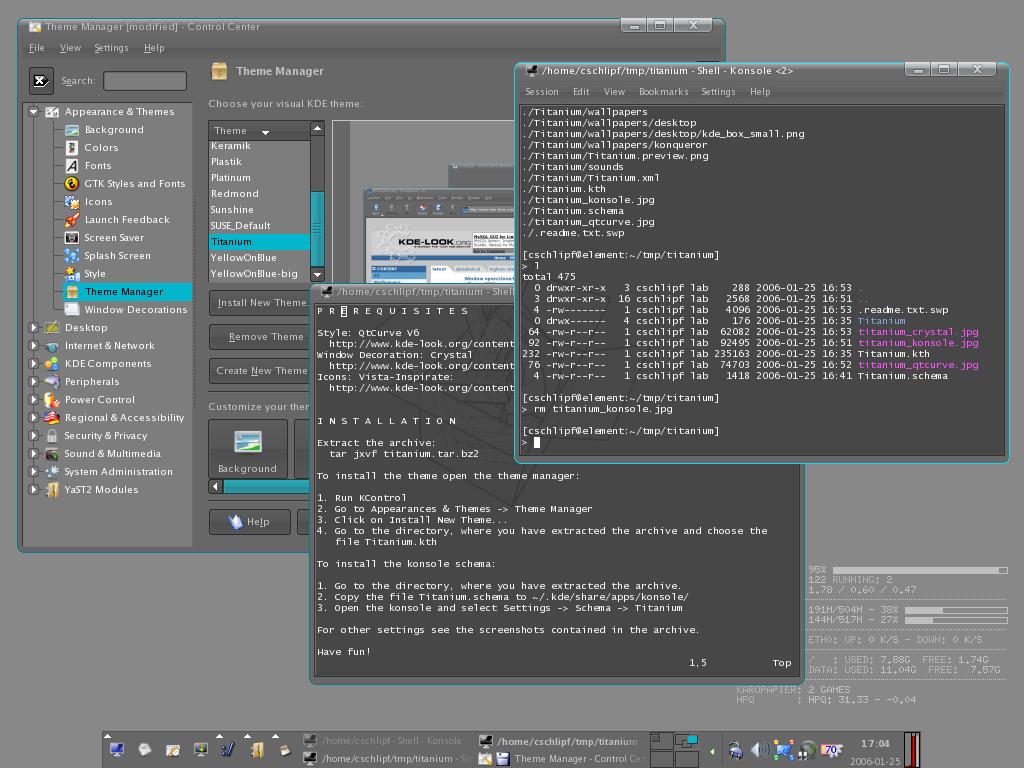Switch to /home/cschlipf Shell Konsole taskbar entry
Screen dimensions: 1024x768
[384, 741]
